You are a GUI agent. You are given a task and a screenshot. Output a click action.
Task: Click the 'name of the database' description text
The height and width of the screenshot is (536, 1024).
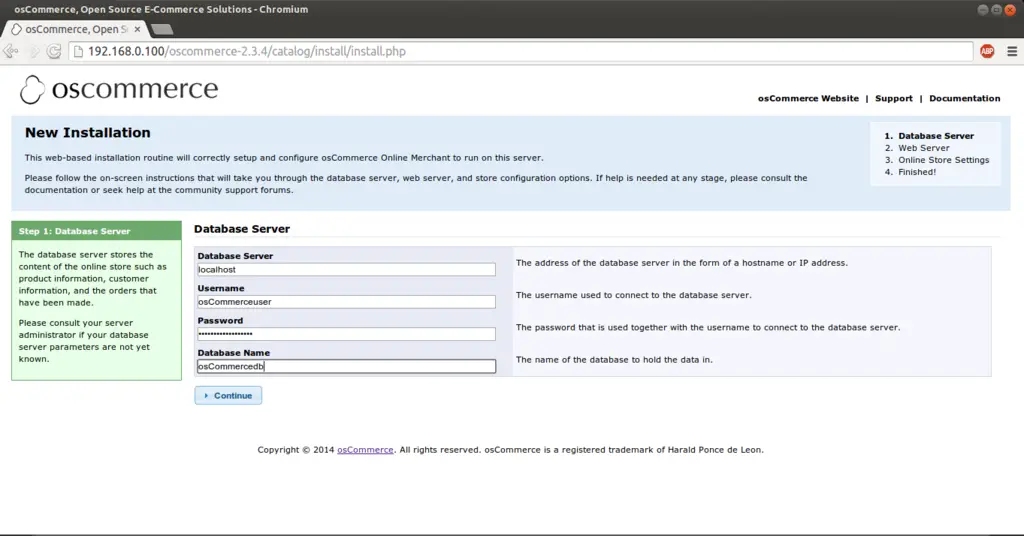click(x=614, y=360)
